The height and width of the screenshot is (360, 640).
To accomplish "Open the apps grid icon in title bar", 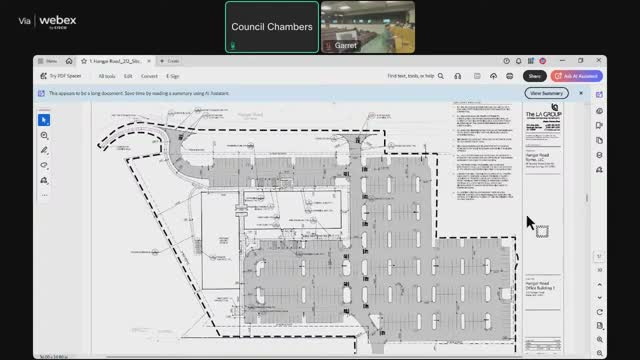I will tap(531, 61).
